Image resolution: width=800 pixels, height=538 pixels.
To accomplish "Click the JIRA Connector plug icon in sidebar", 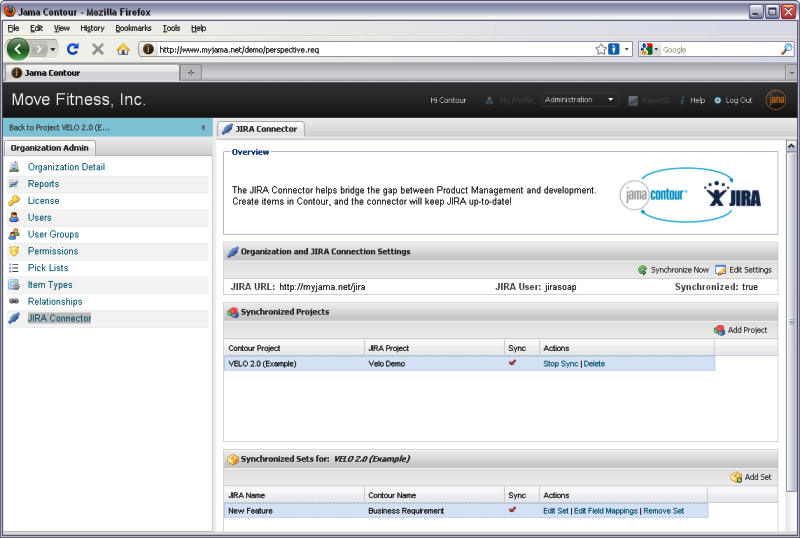I will click(x=14, y=318).
